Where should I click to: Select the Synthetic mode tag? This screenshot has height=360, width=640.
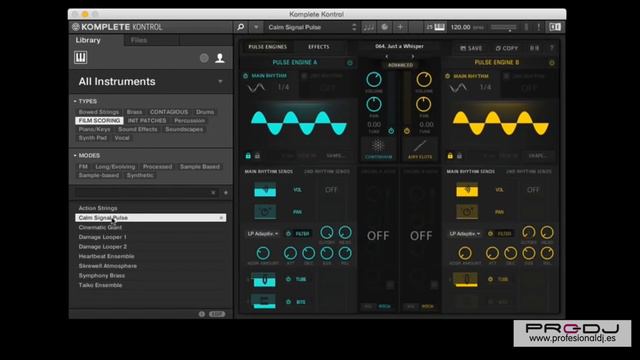point(140,175)
